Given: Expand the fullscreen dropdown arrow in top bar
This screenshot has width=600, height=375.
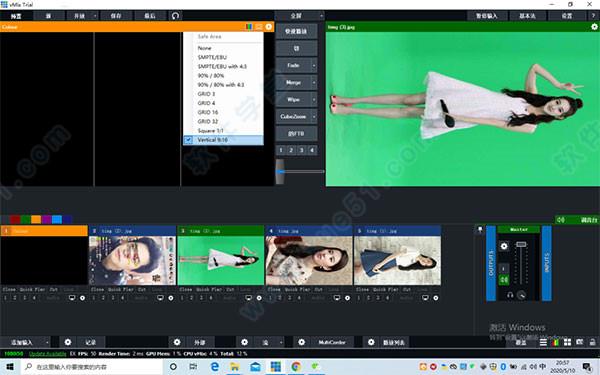Looking at the screenshot, I should coord(321,16).
